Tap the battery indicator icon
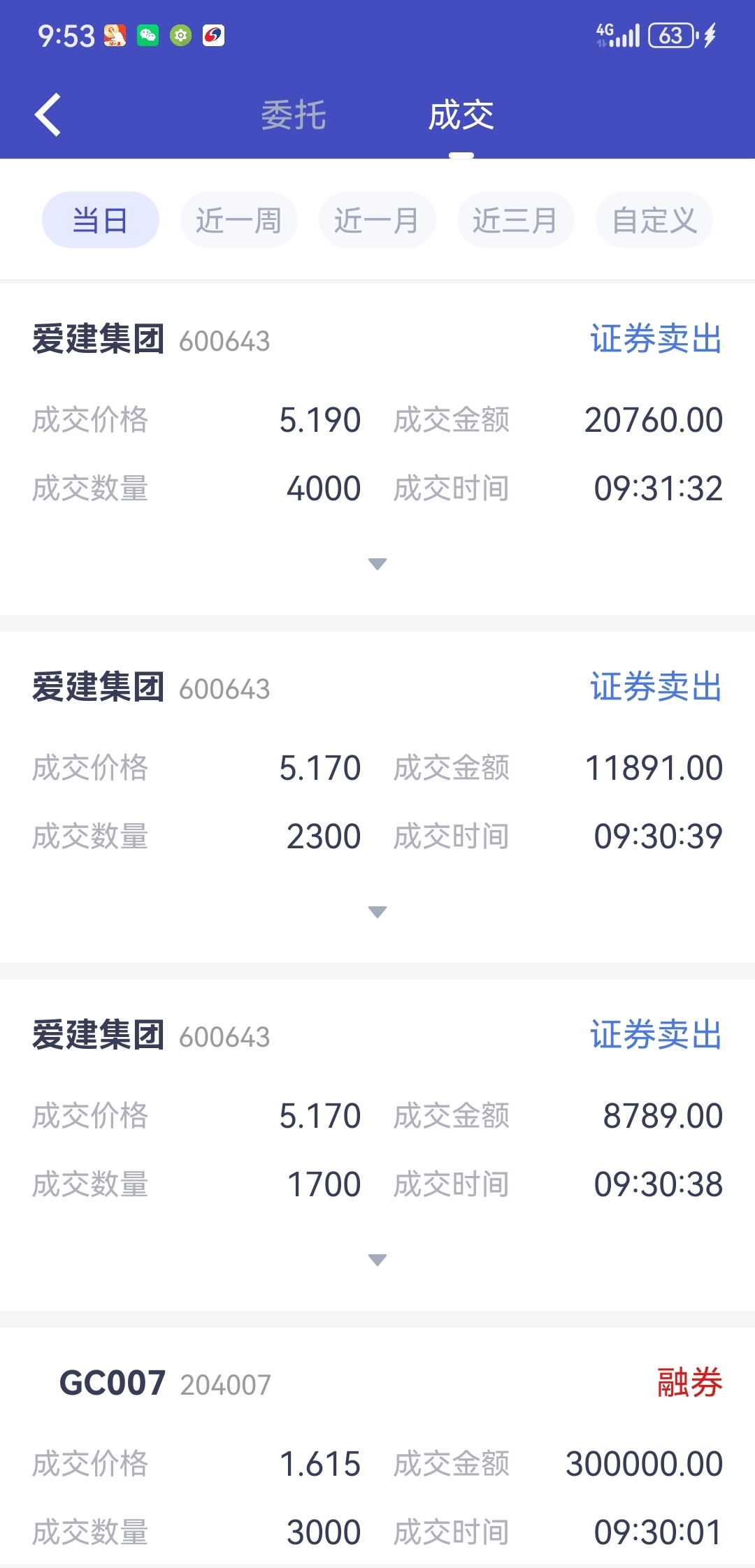This screenshot has width=755, height=1568. point(672,35)
